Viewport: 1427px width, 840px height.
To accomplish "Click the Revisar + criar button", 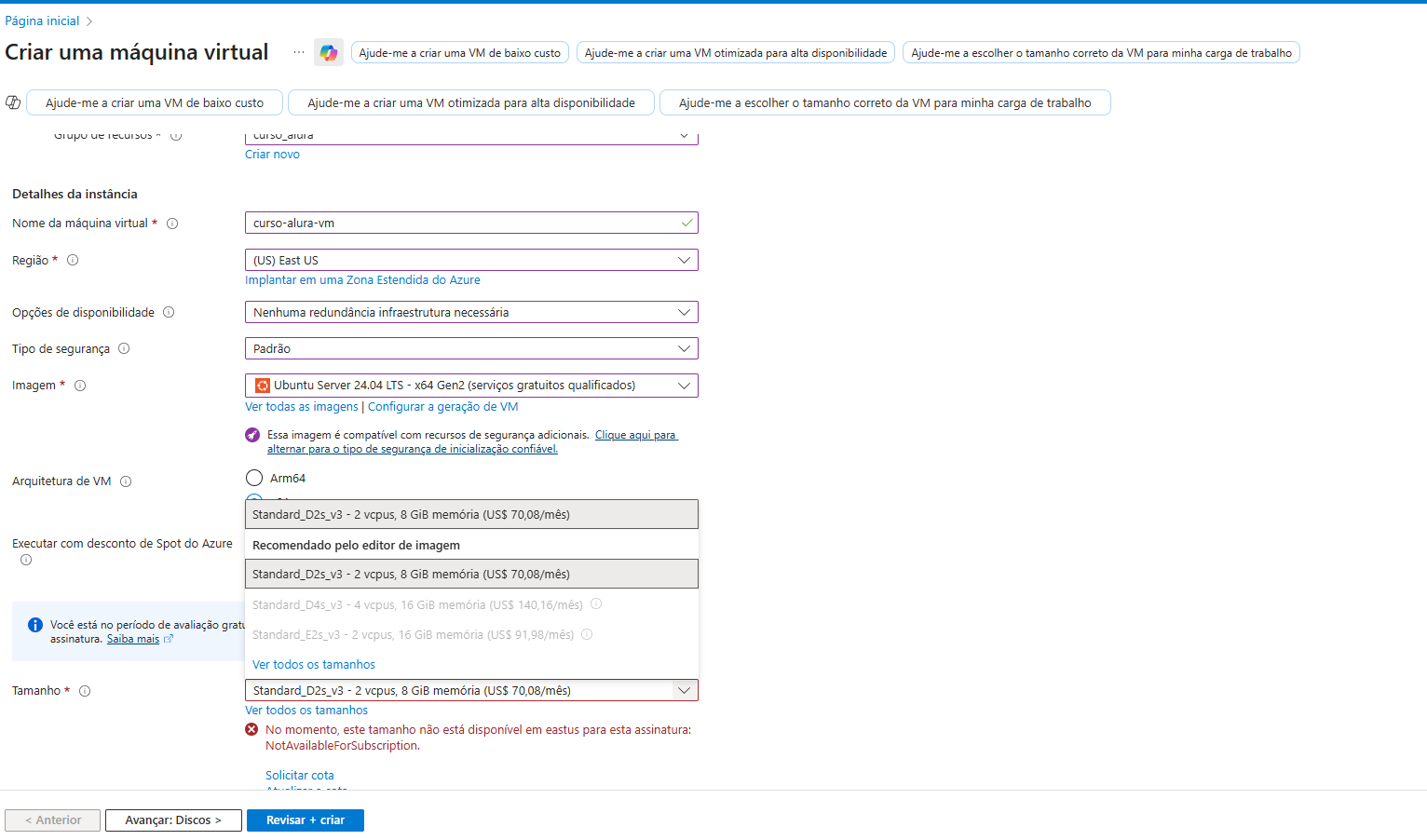I will (x=305, y=820).
